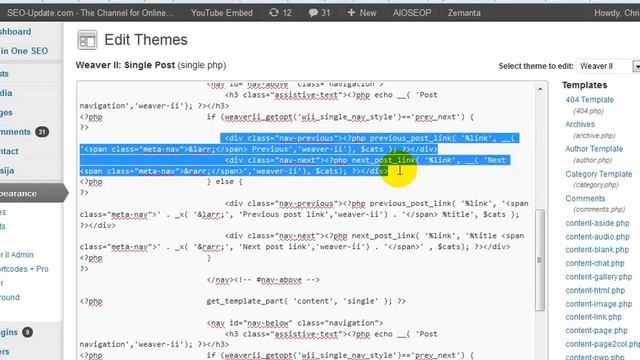Image resolution: width=640 pixels, height=360 pixels.
Task: Open the SEO-Update.com site menu
Action: pos(90,13)
